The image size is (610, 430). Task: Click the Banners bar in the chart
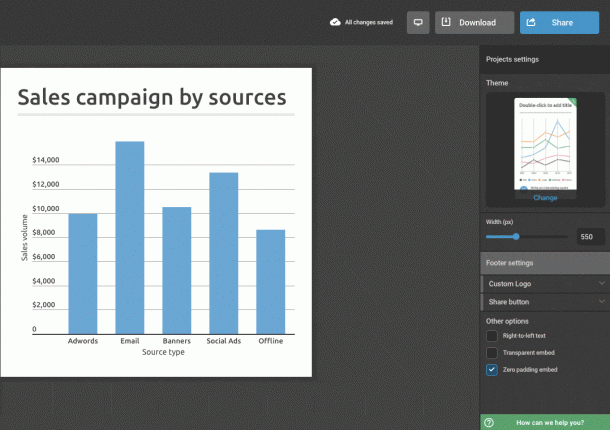(177, 270)
